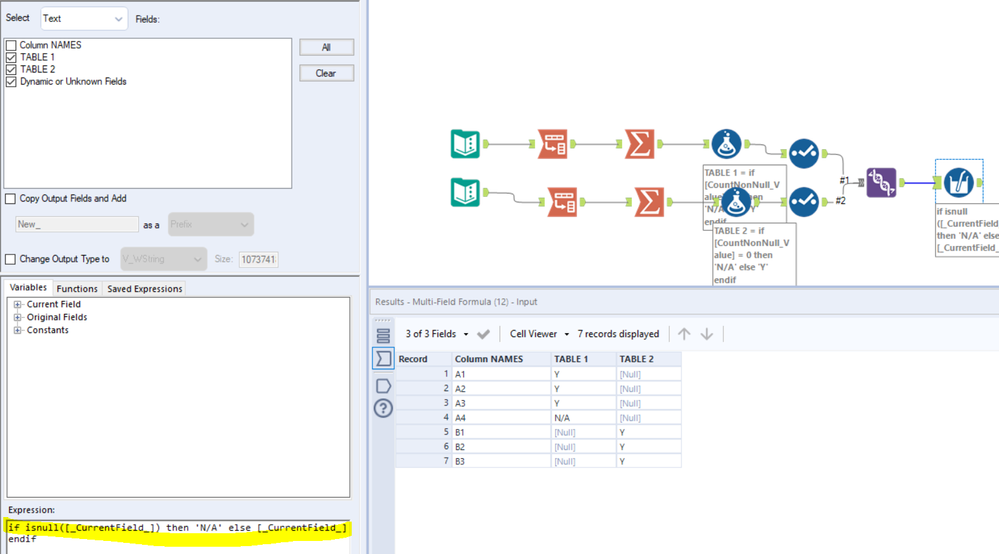The height and width of the screenshot is (554, 999).
Task: Select the Multi-Field Formula tool
Action: tap(959, 183)
